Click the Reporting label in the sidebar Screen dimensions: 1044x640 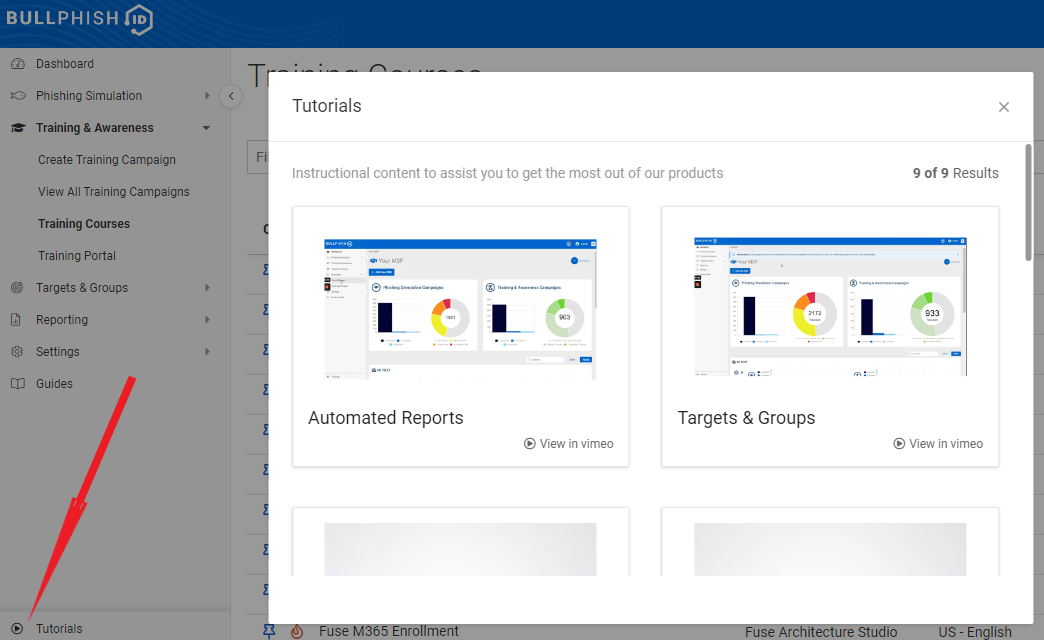click(x=62, y=320)
